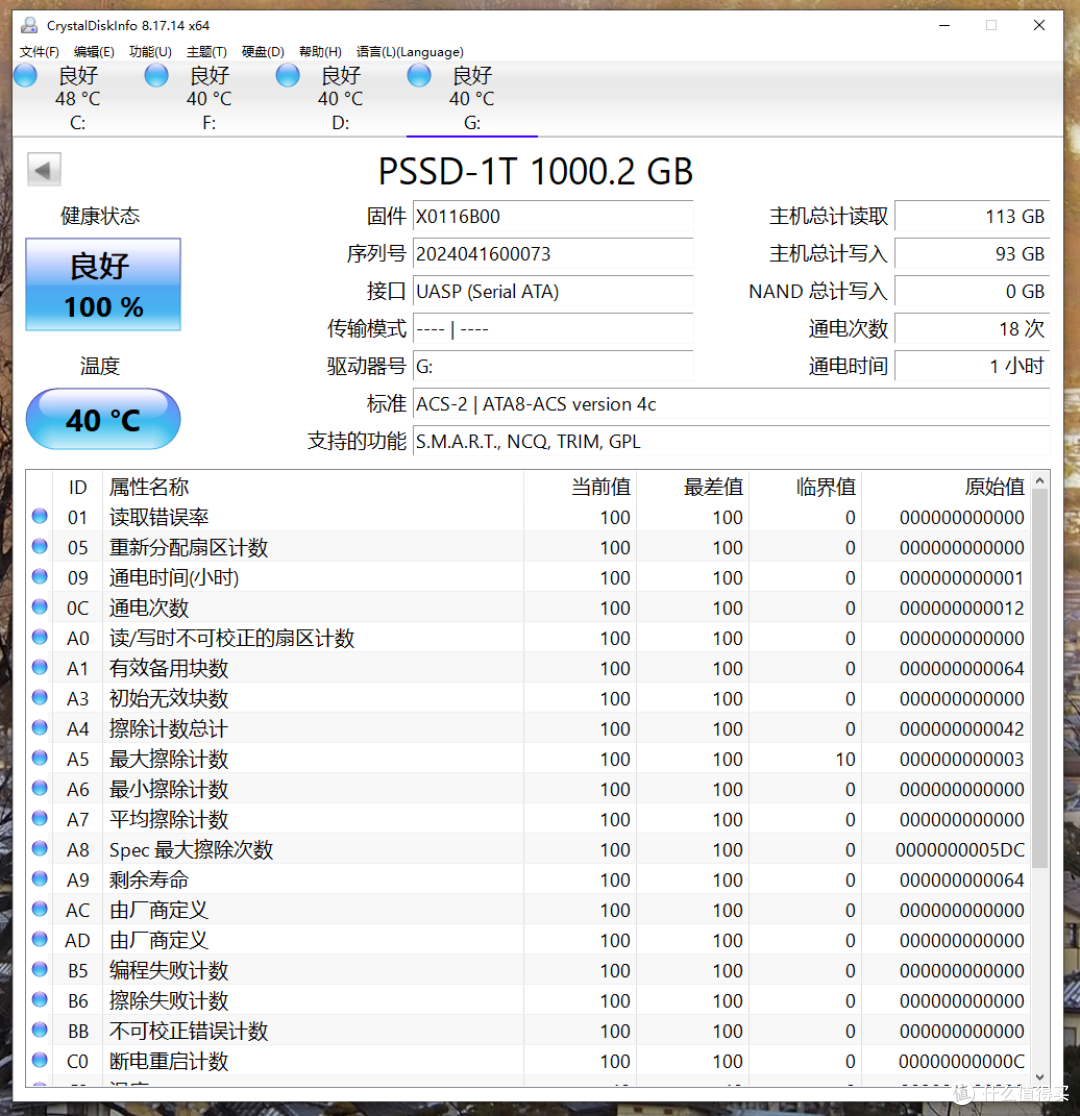Click status orb for attribute 05 重新分配扇区计数

[x=40, y=546]
